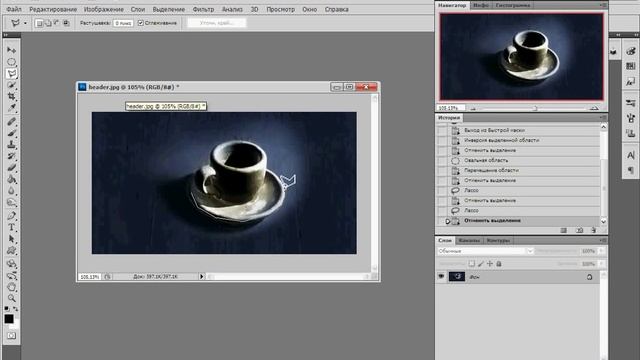Viewport: 640px width, 360px height.
Task: Select history state Инверсия выделенной области
Action: 518,140
